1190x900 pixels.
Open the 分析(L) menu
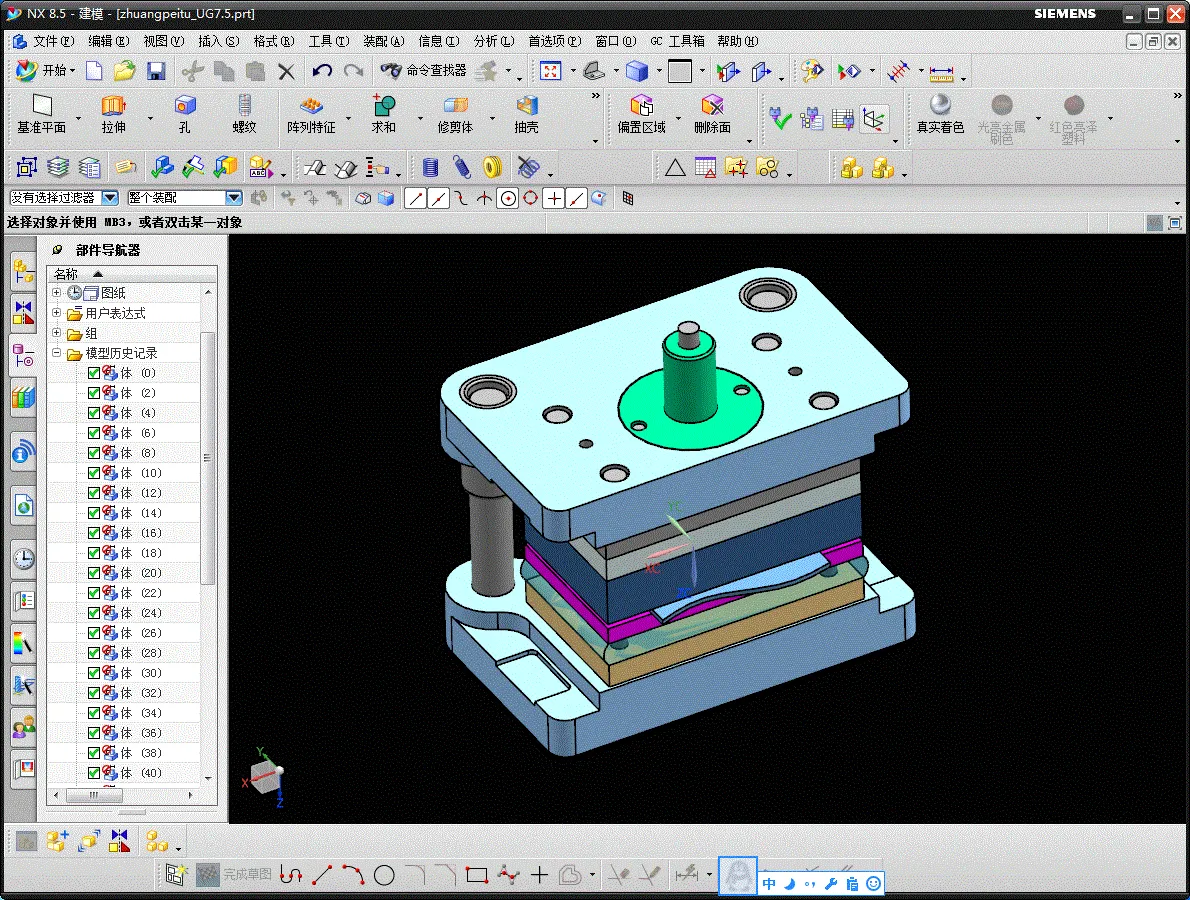(493, 41)
